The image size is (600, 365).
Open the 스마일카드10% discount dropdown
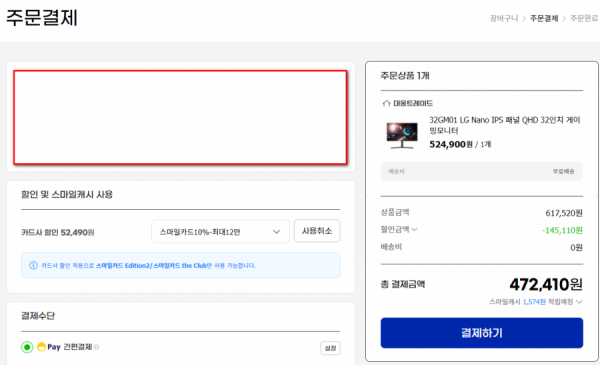click(x=220, y=231)
